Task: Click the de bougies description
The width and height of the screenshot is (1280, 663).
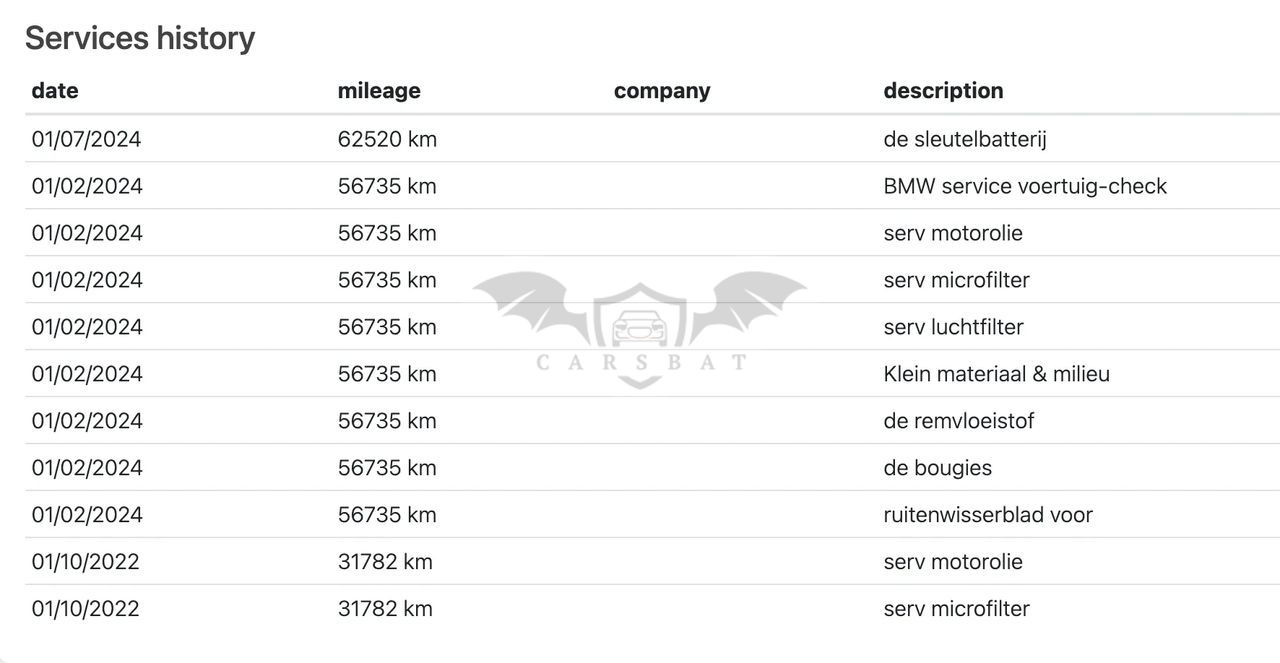Action: coord(938,468)
